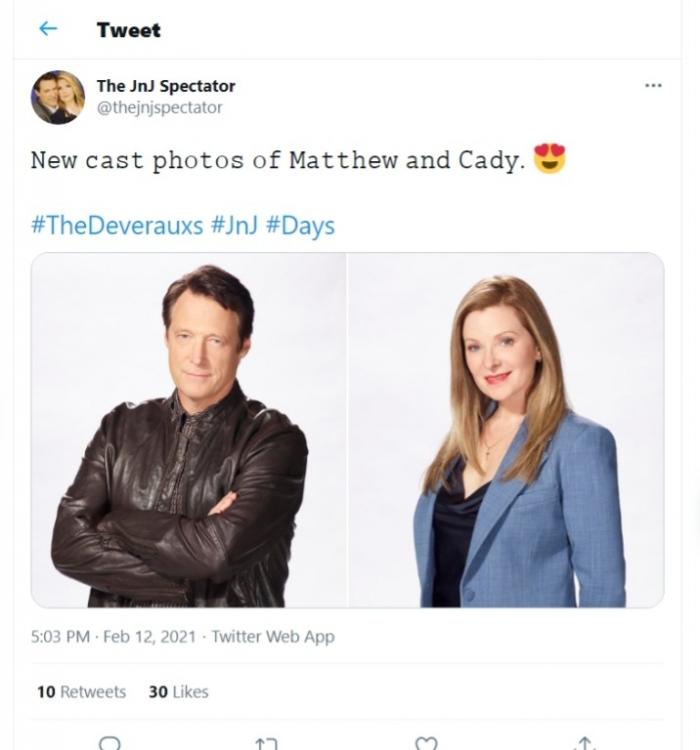Click The JnJ Spectator profile avatar
This screenshot has width=700, height=750.
[x=57, y=97]
